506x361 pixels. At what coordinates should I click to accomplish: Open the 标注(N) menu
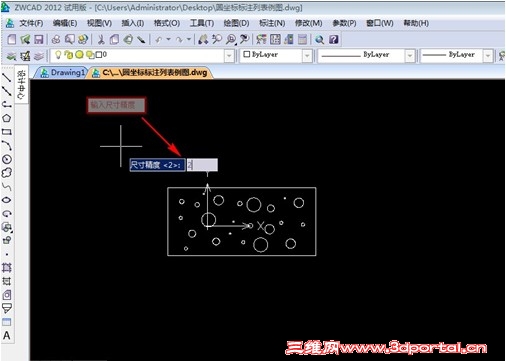(272, 23)
